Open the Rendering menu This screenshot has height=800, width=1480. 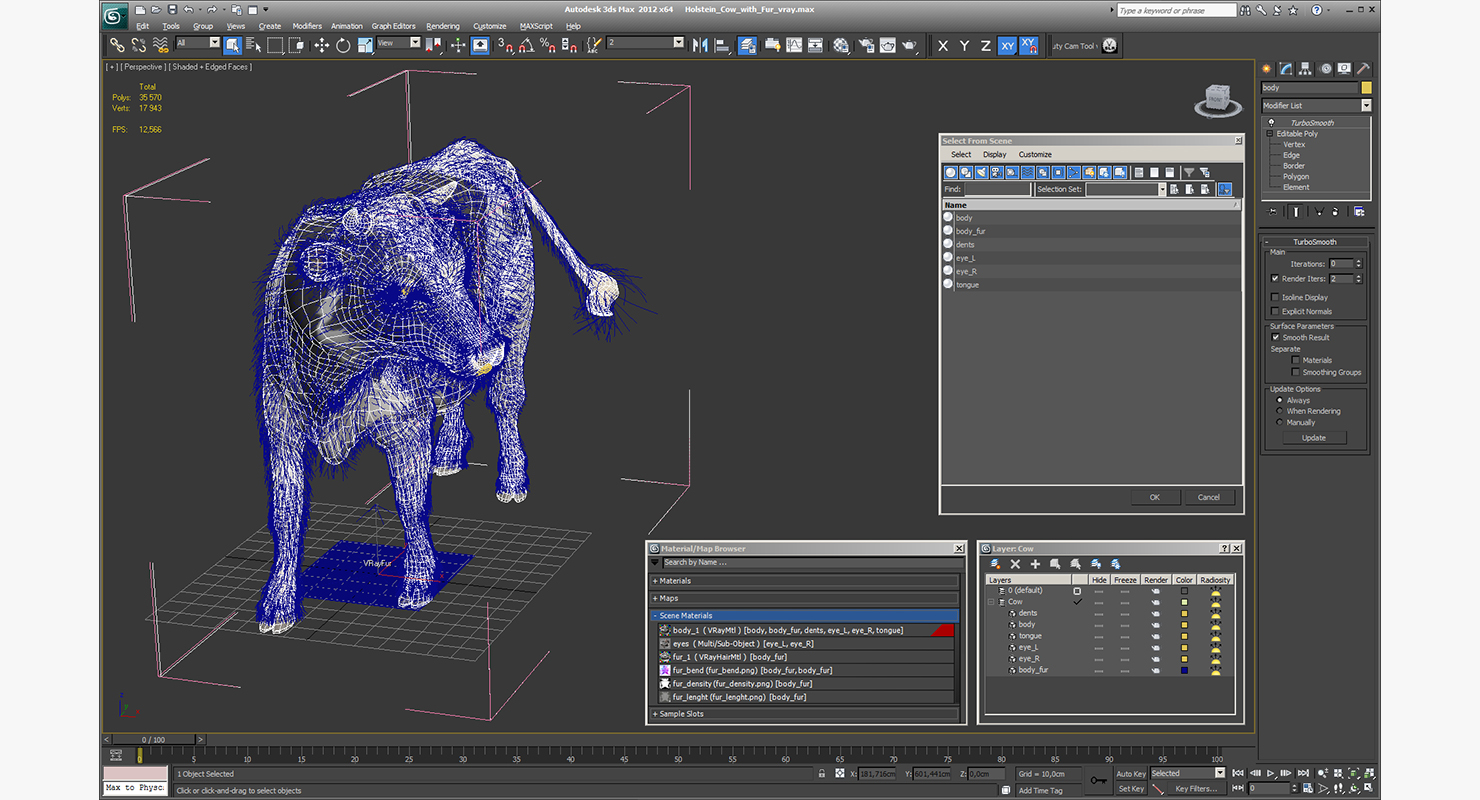pos(443,26)
